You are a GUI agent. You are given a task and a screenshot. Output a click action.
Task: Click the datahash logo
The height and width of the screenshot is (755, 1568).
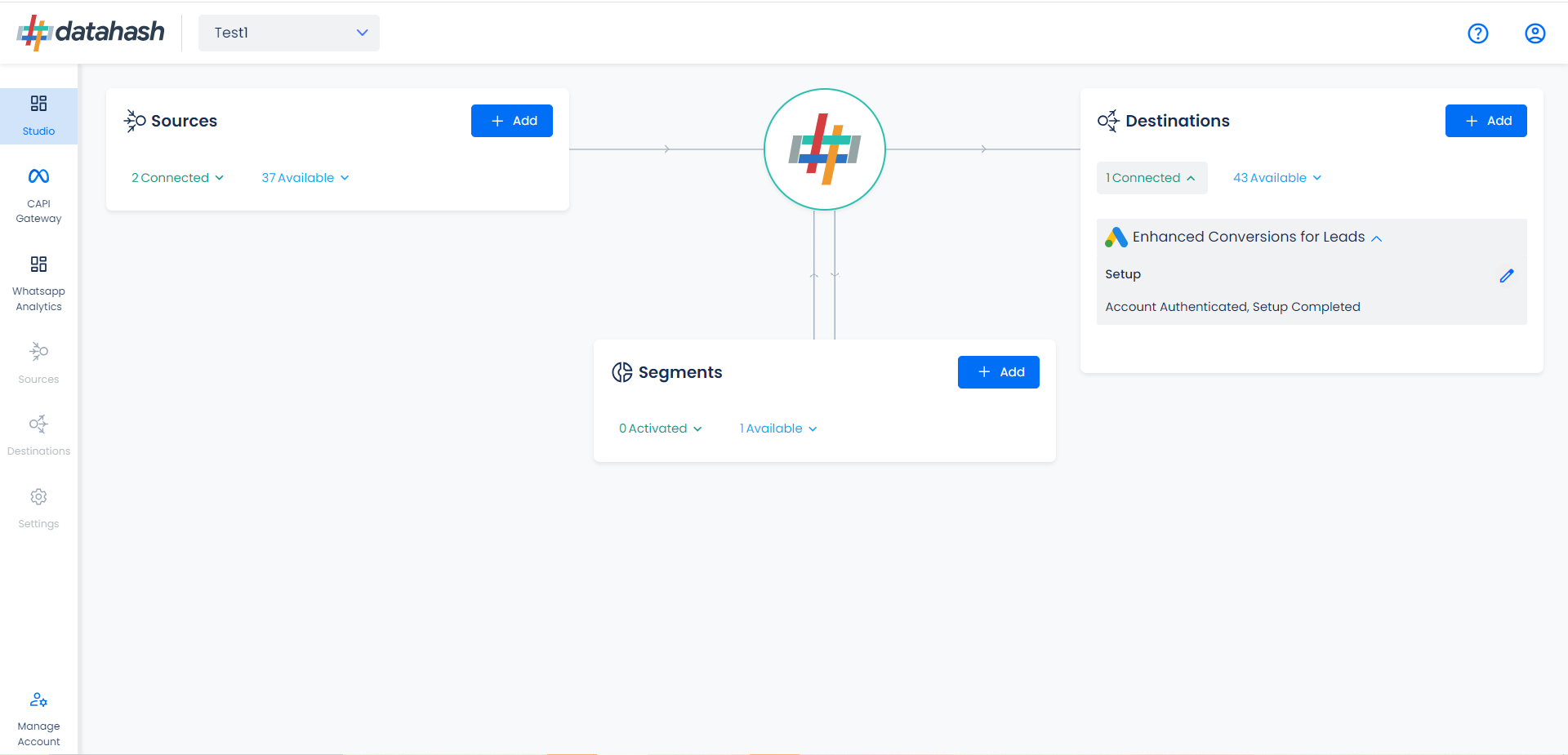(91, 33)
